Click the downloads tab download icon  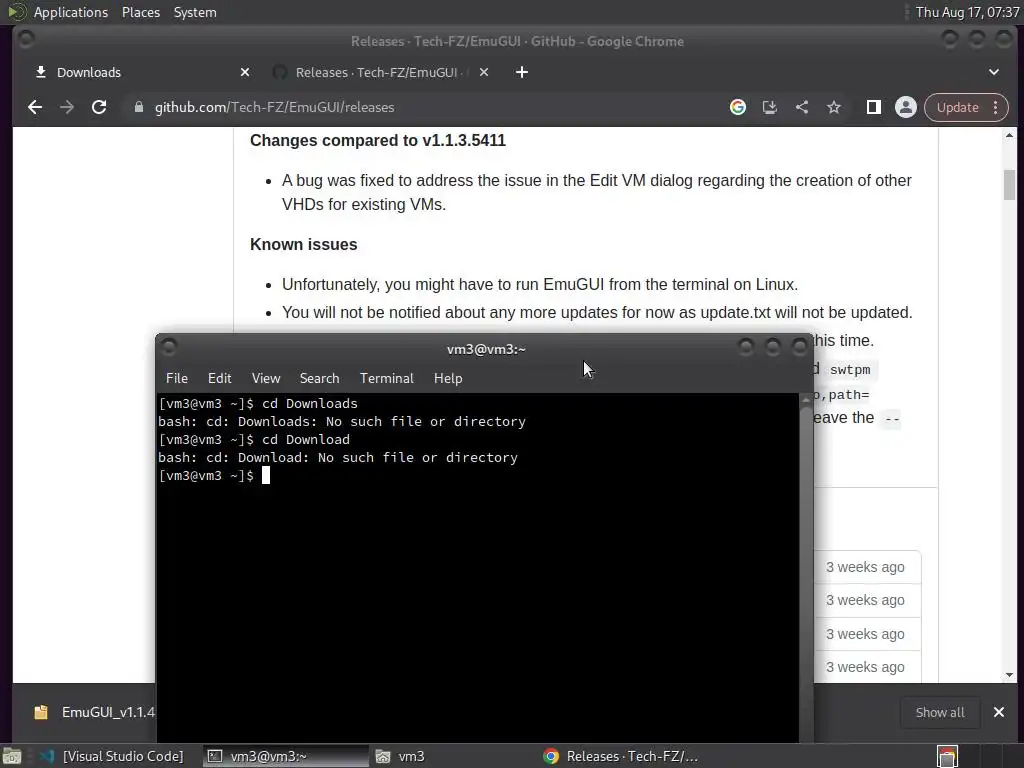click(x=40, y=72)
